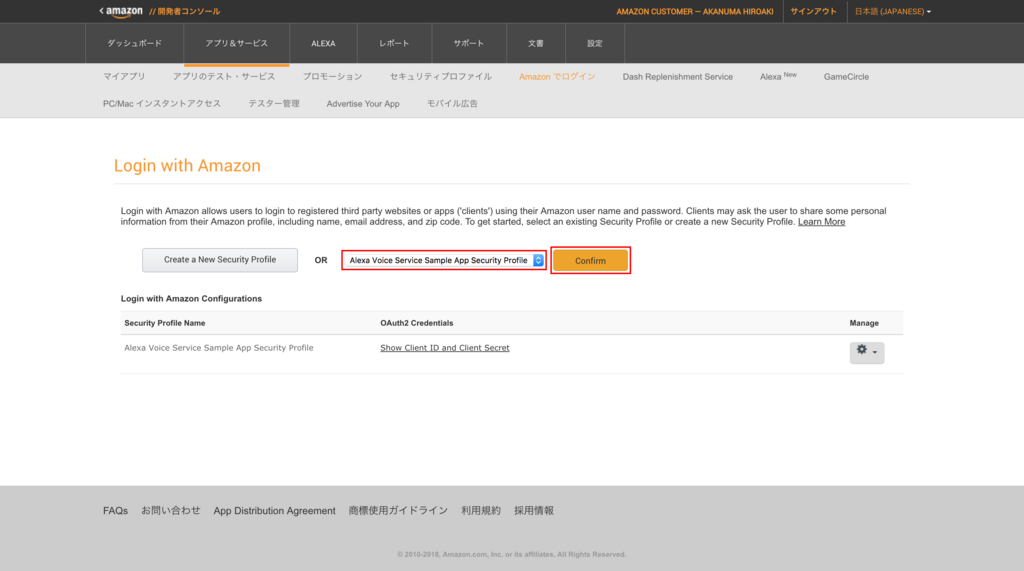
Task: Click the Manage column header
Action: pyautogui.click(x=864, y=323)
